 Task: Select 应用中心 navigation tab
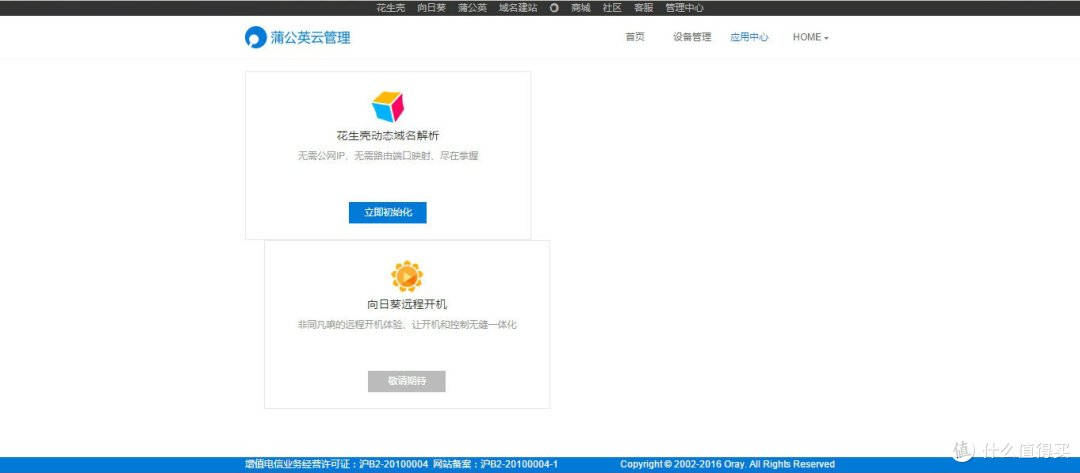pos(749,37)
